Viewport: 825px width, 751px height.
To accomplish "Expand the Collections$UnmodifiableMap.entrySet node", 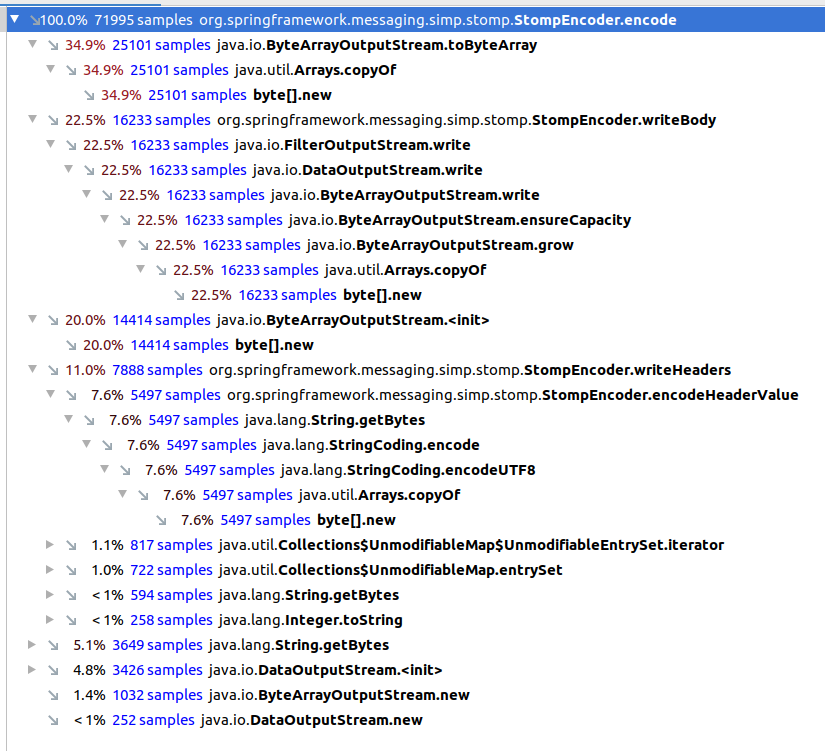I will 50,570.
